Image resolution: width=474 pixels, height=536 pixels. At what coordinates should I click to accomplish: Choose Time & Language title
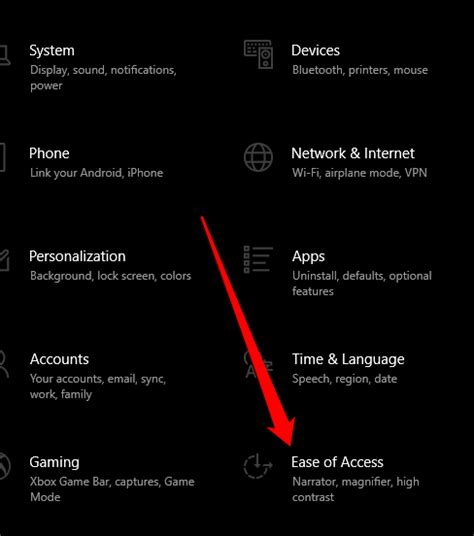pyautogui.click(x=348, y=360)
